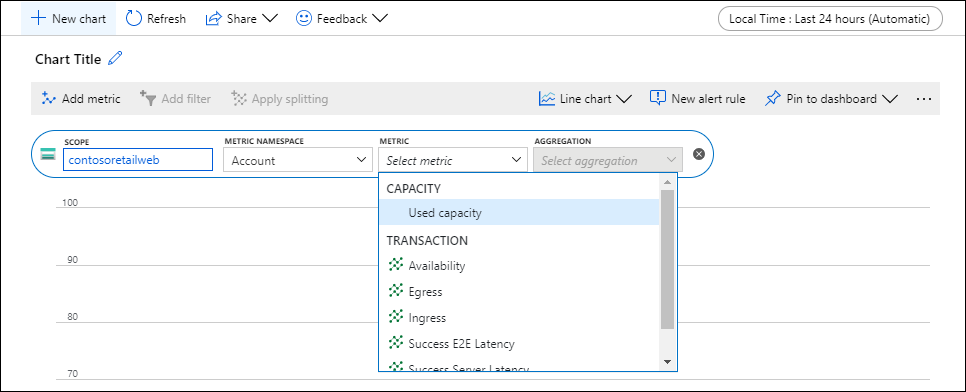
Task: Click the metric list scrollbar thumb
Action: (x=667, y=259)
